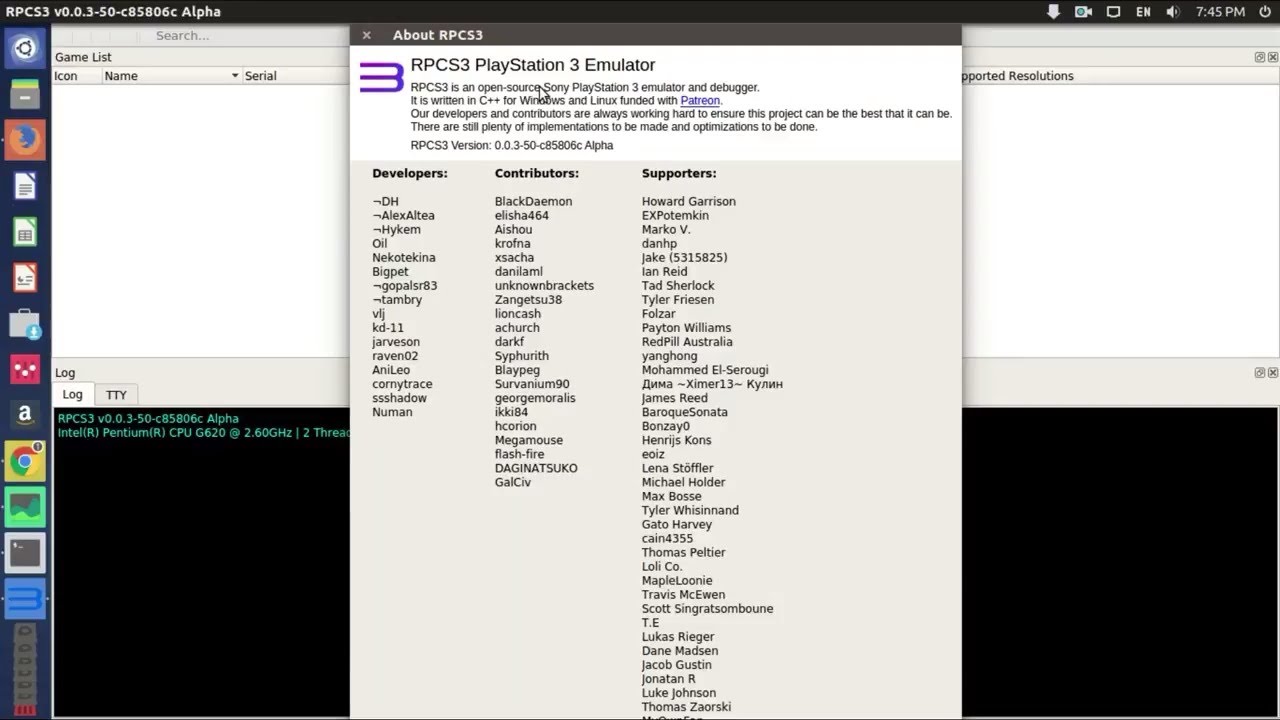
Task: Launch the Files manager from the dock
Action: pyautogui.click(x=25, y=94)
